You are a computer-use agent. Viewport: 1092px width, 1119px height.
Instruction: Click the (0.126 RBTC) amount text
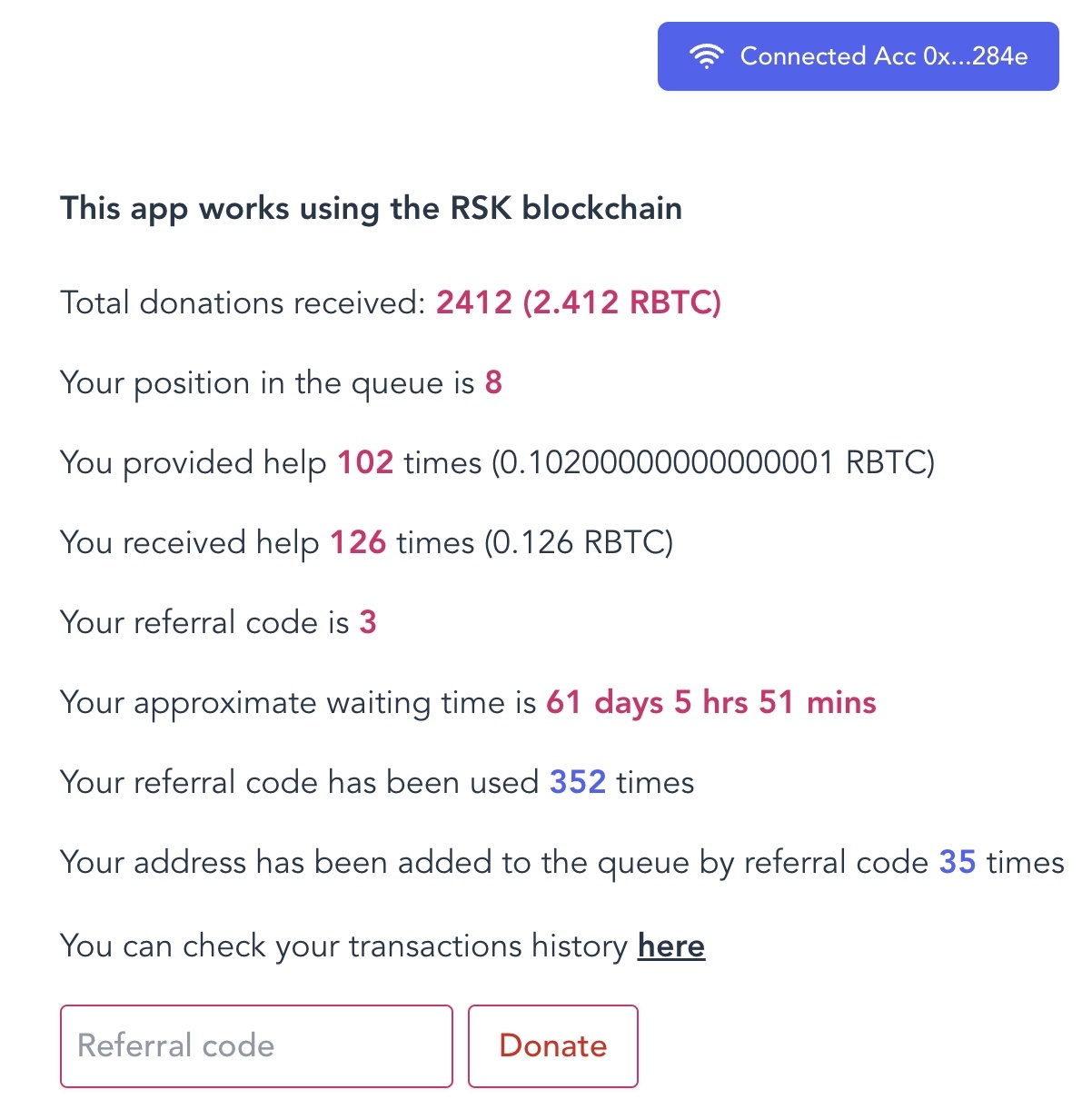[579, 542]
